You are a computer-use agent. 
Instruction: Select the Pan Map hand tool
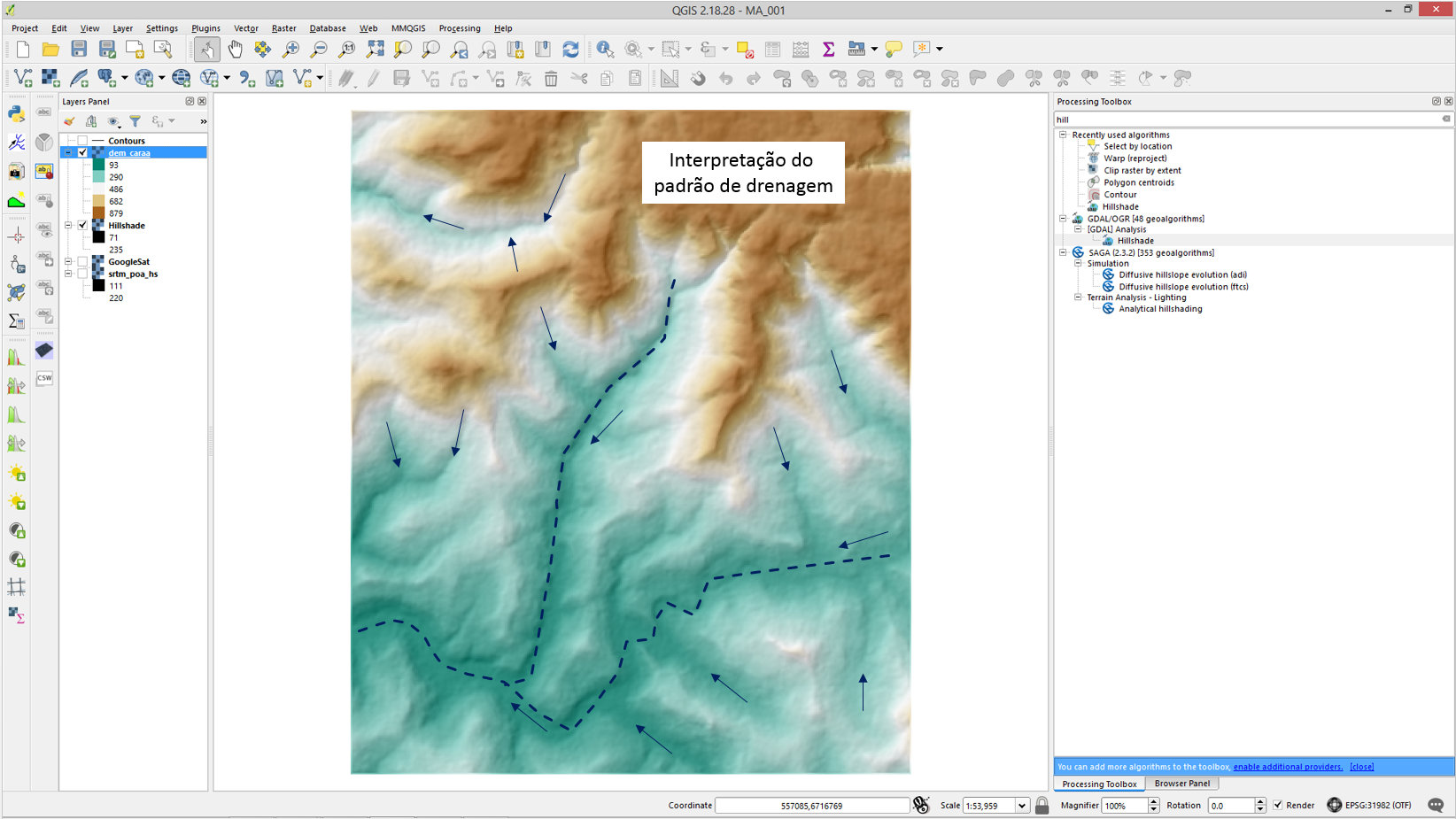pyautogui.click(x=235, y=50)
